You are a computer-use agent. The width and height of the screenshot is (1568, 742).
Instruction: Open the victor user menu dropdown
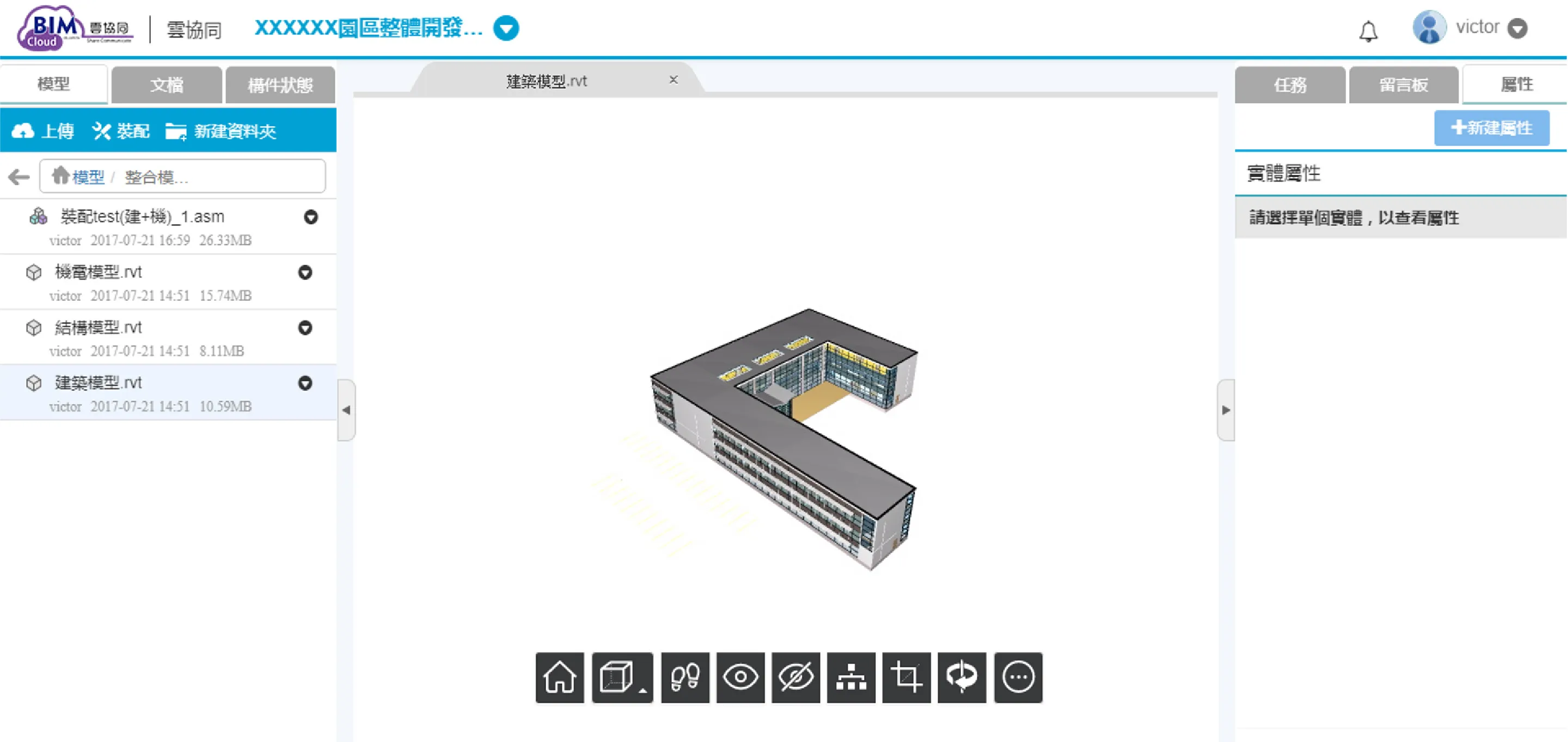[1517, 29]
